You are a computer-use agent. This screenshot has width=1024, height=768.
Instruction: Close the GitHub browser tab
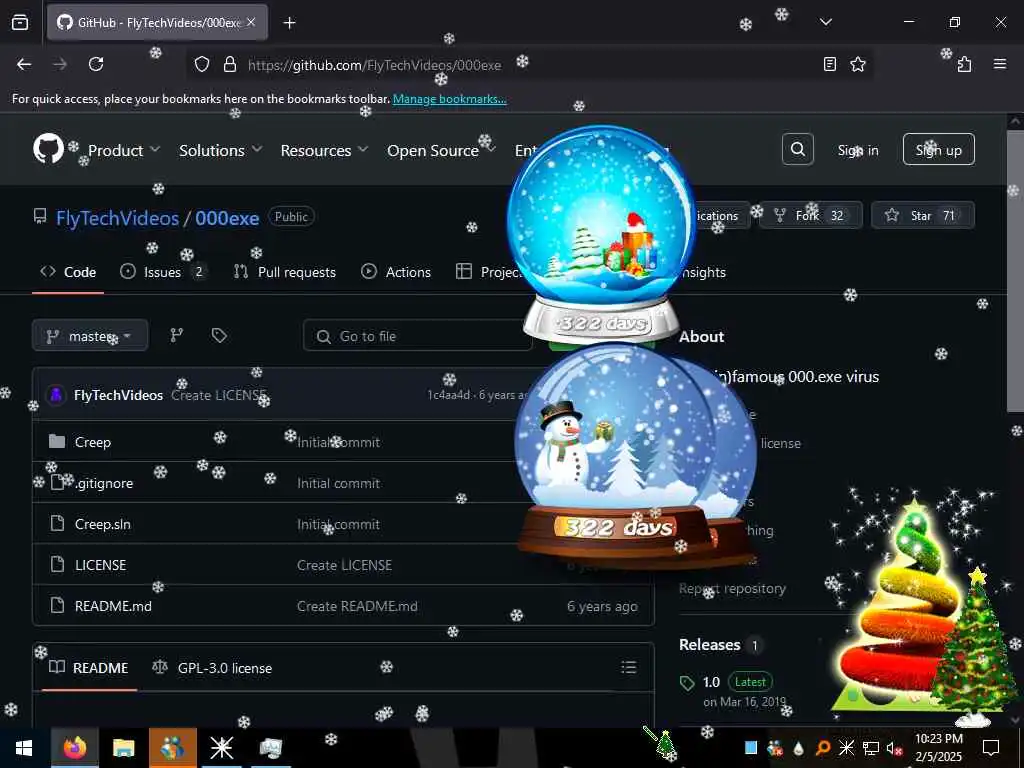coord(251,22)
